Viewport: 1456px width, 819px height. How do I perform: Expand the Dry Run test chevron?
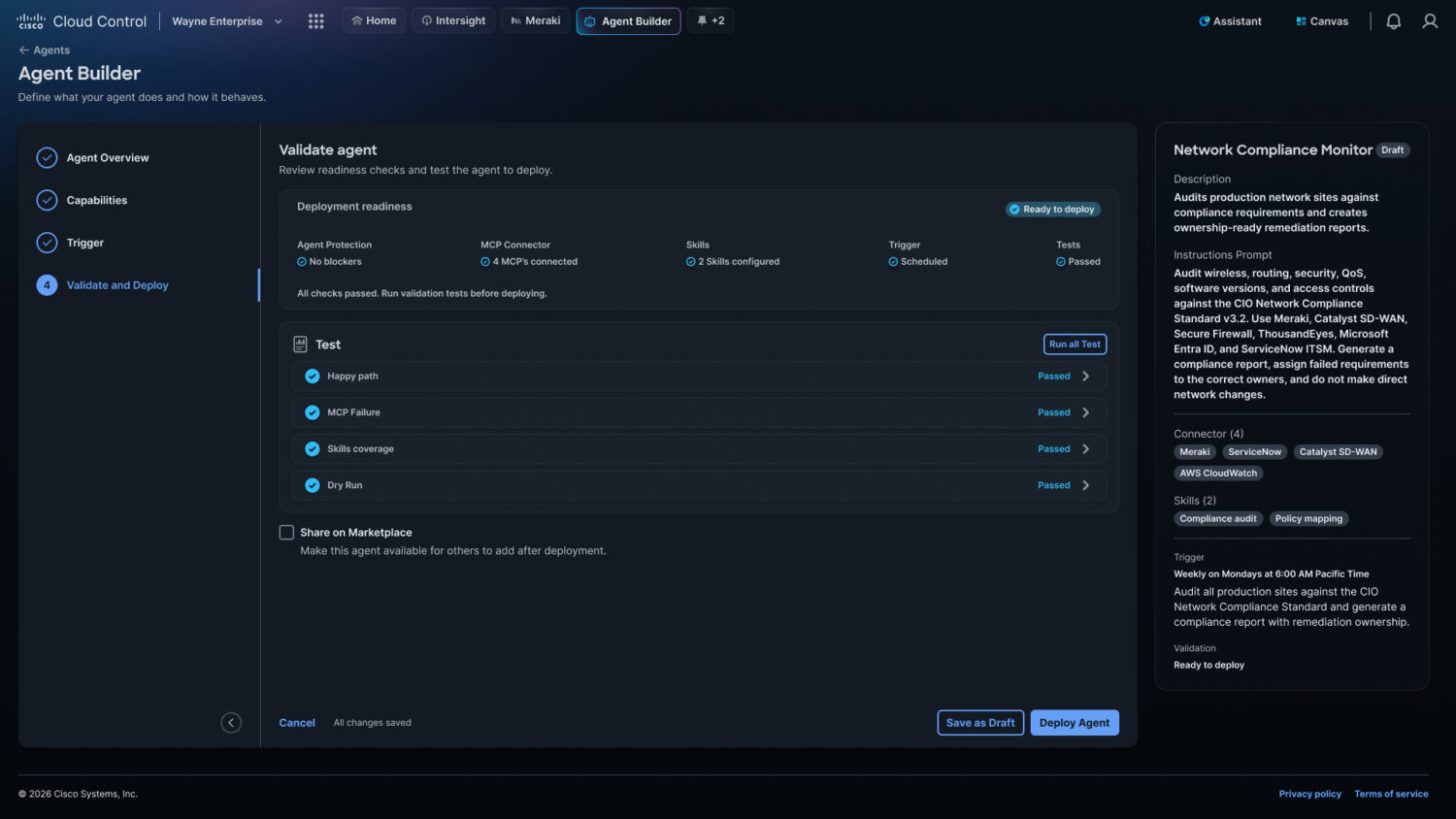[x=1086, y=485]
